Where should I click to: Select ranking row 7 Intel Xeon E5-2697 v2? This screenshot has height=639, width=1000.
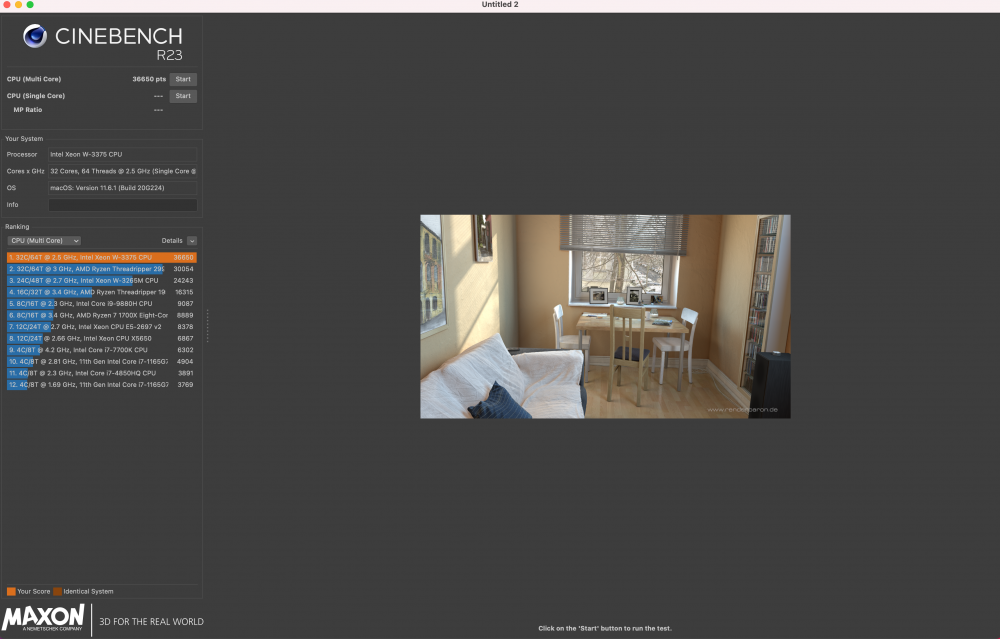(101, 327)
